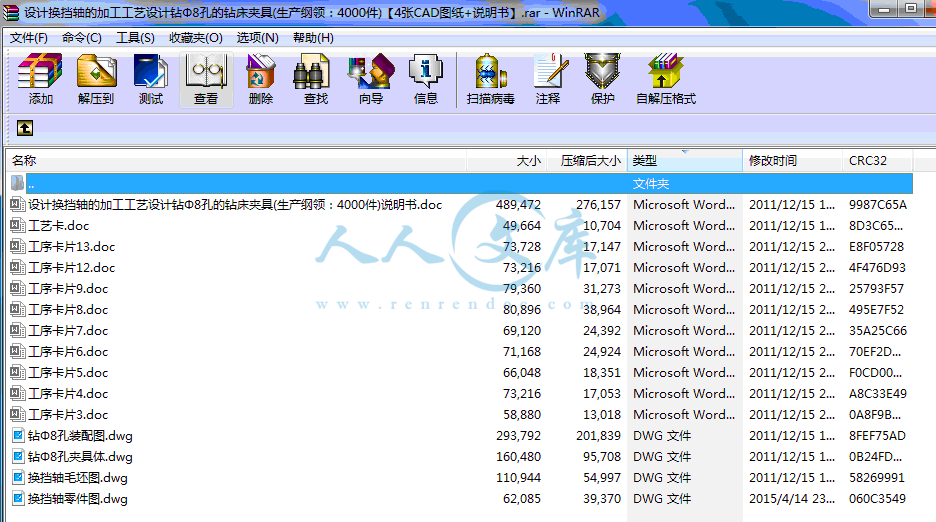Viewport: 936px width, 522px height.
Task: Sort by 修改时间 column header
Action: coord(792,161)
